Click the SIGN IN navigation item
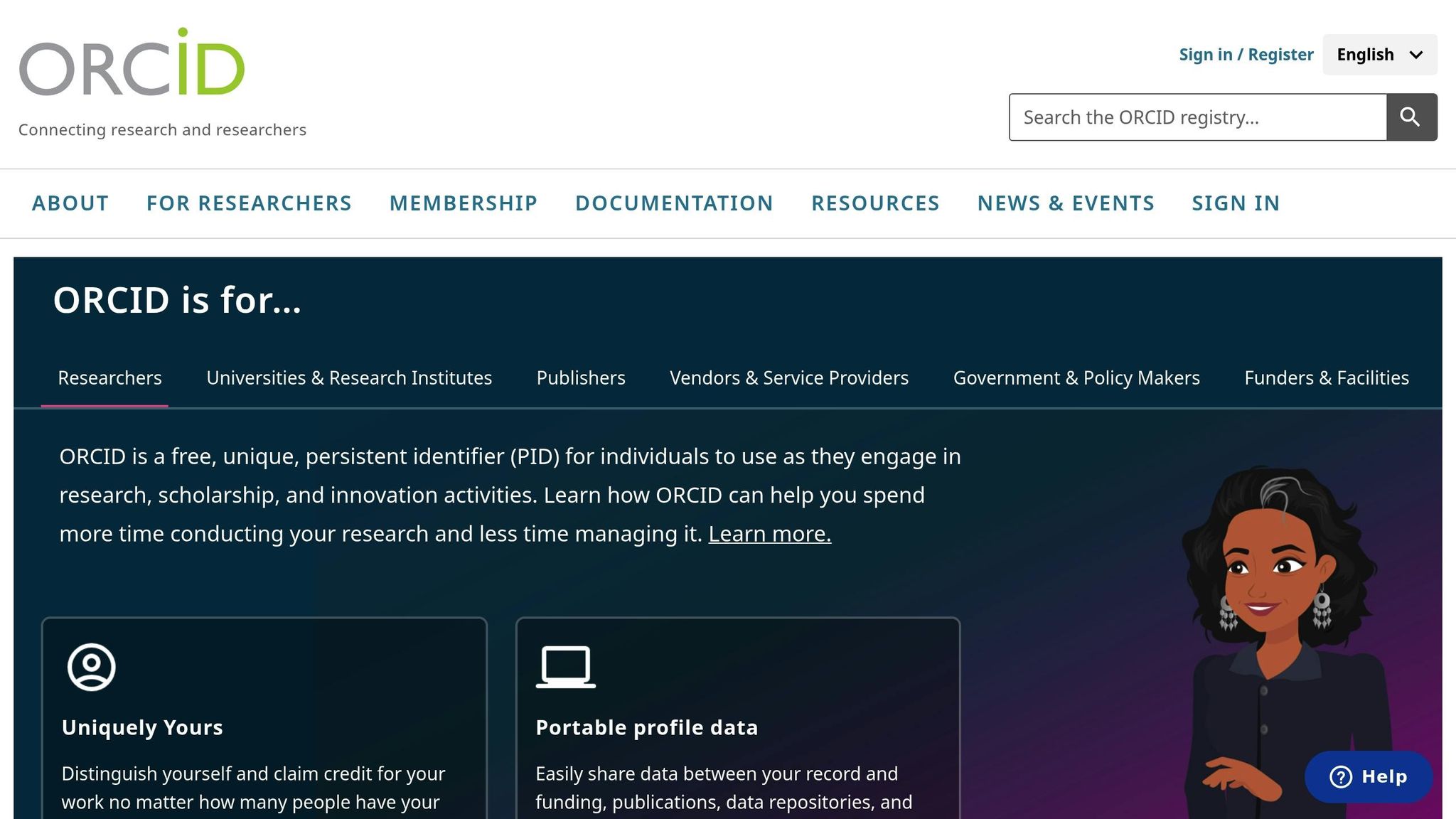 (x=1236, y=203)
